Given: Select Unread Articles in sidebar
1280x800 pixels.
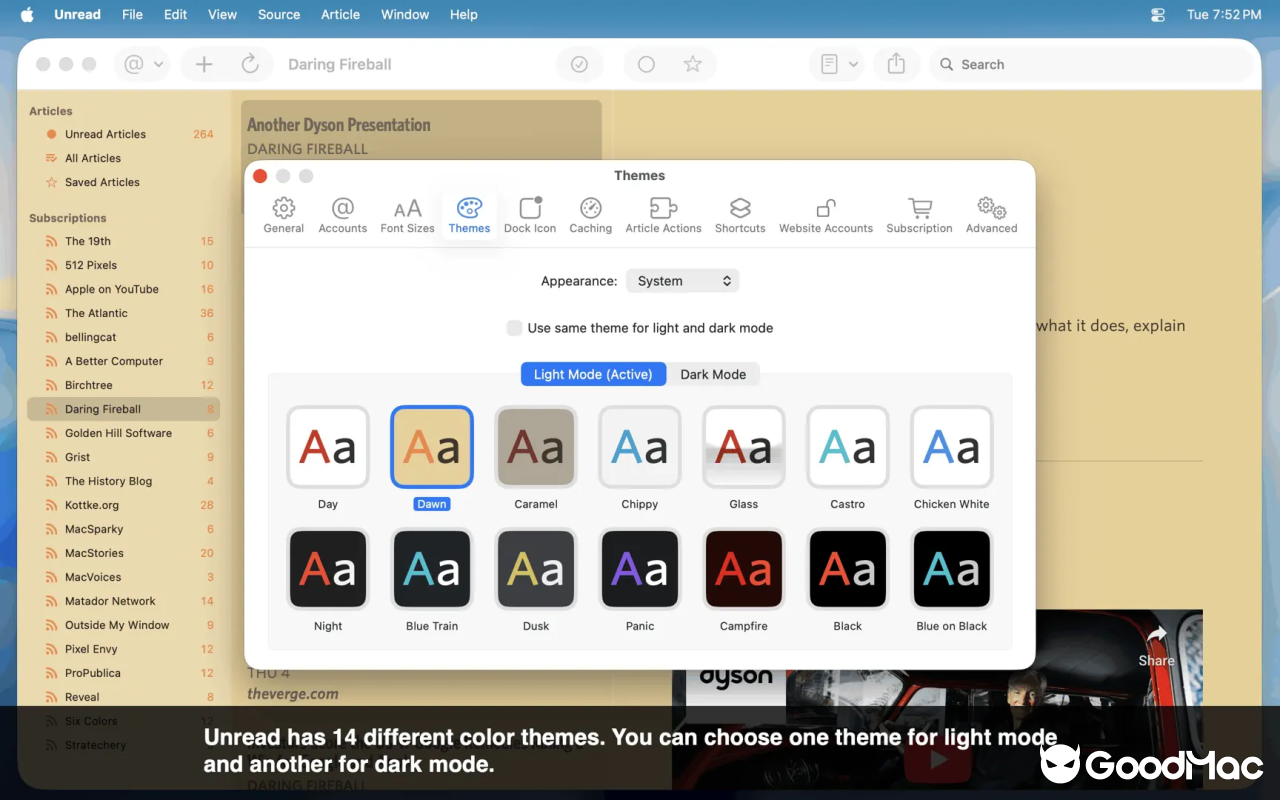Looking at the screenshot, I should (x=123, y=134).
